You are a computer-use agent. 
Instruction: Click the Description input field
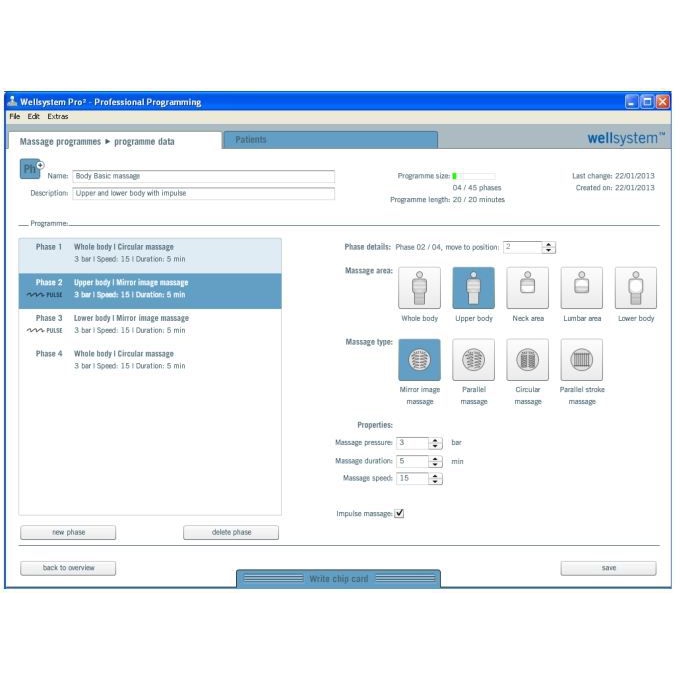click(x=203, y=193)
